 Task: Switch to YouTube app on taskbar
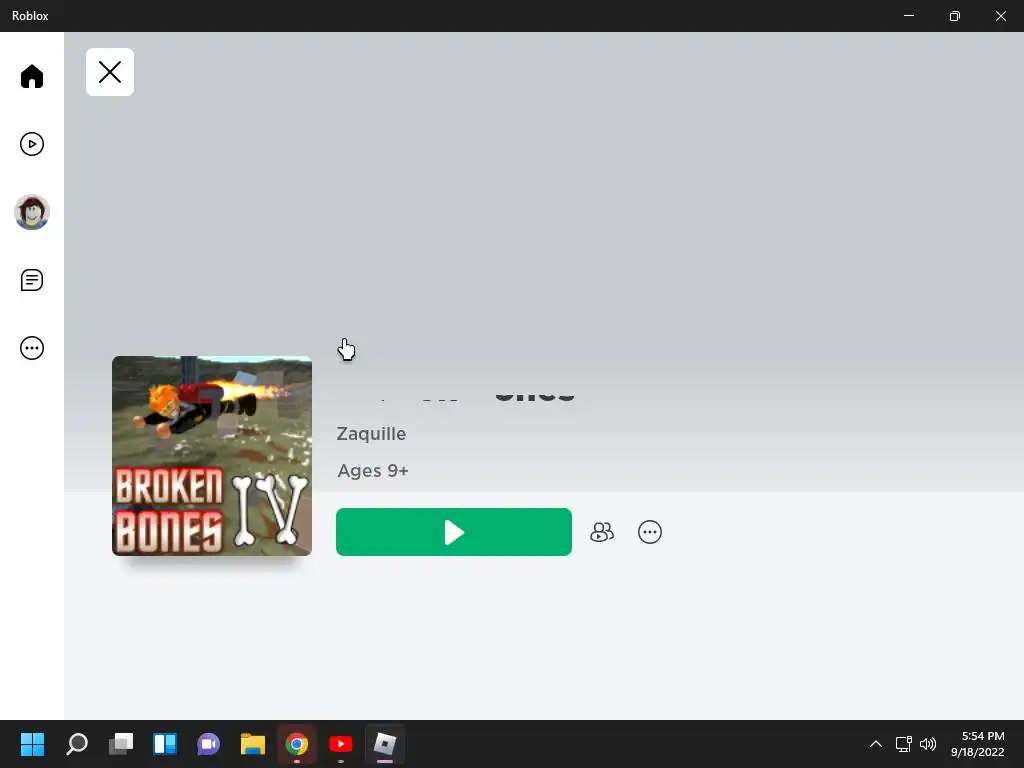(341, 744)
